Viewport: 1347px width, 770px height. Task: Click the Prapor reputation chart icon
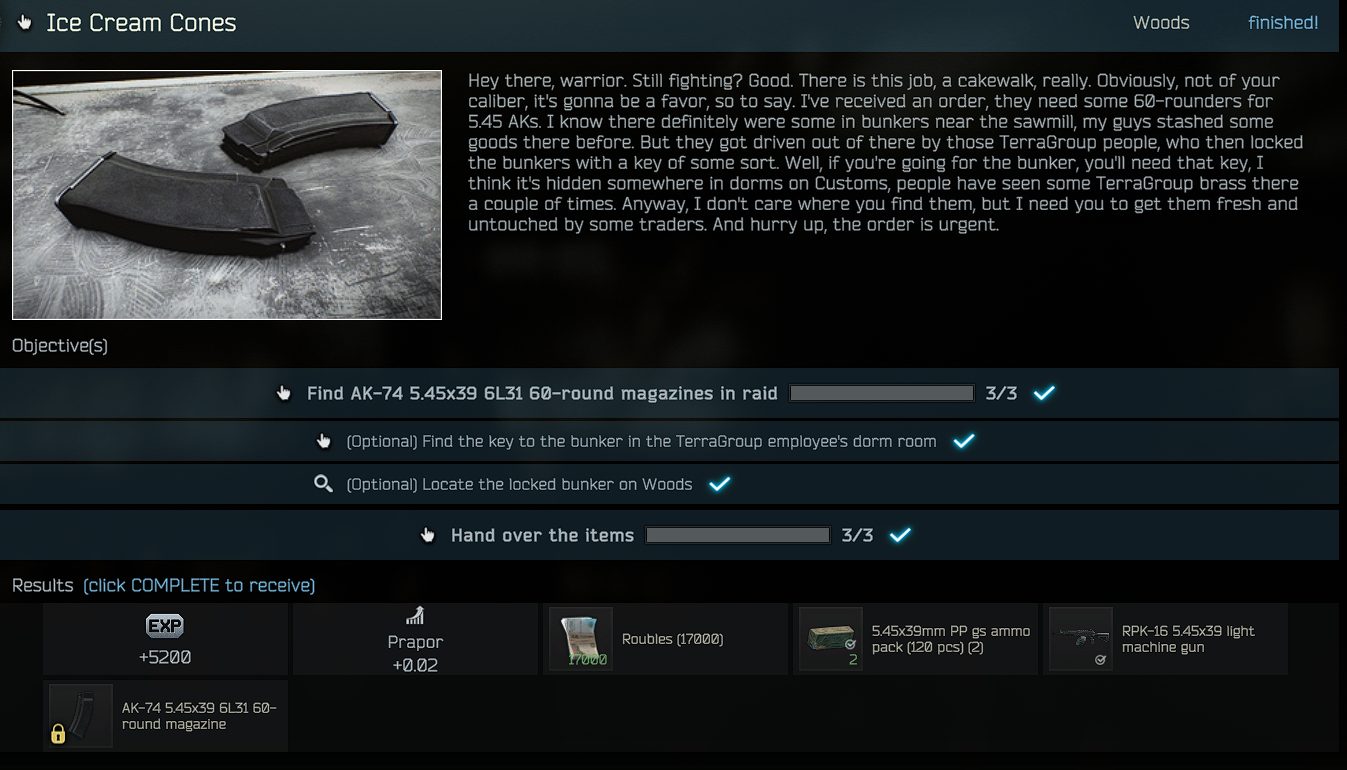tap(415, 616)
